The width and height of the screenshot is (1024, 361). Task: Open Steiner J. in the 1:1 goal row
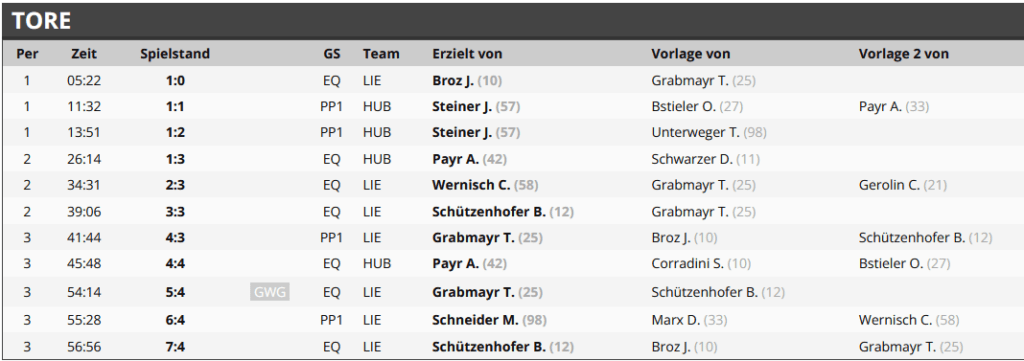(462, 106)
